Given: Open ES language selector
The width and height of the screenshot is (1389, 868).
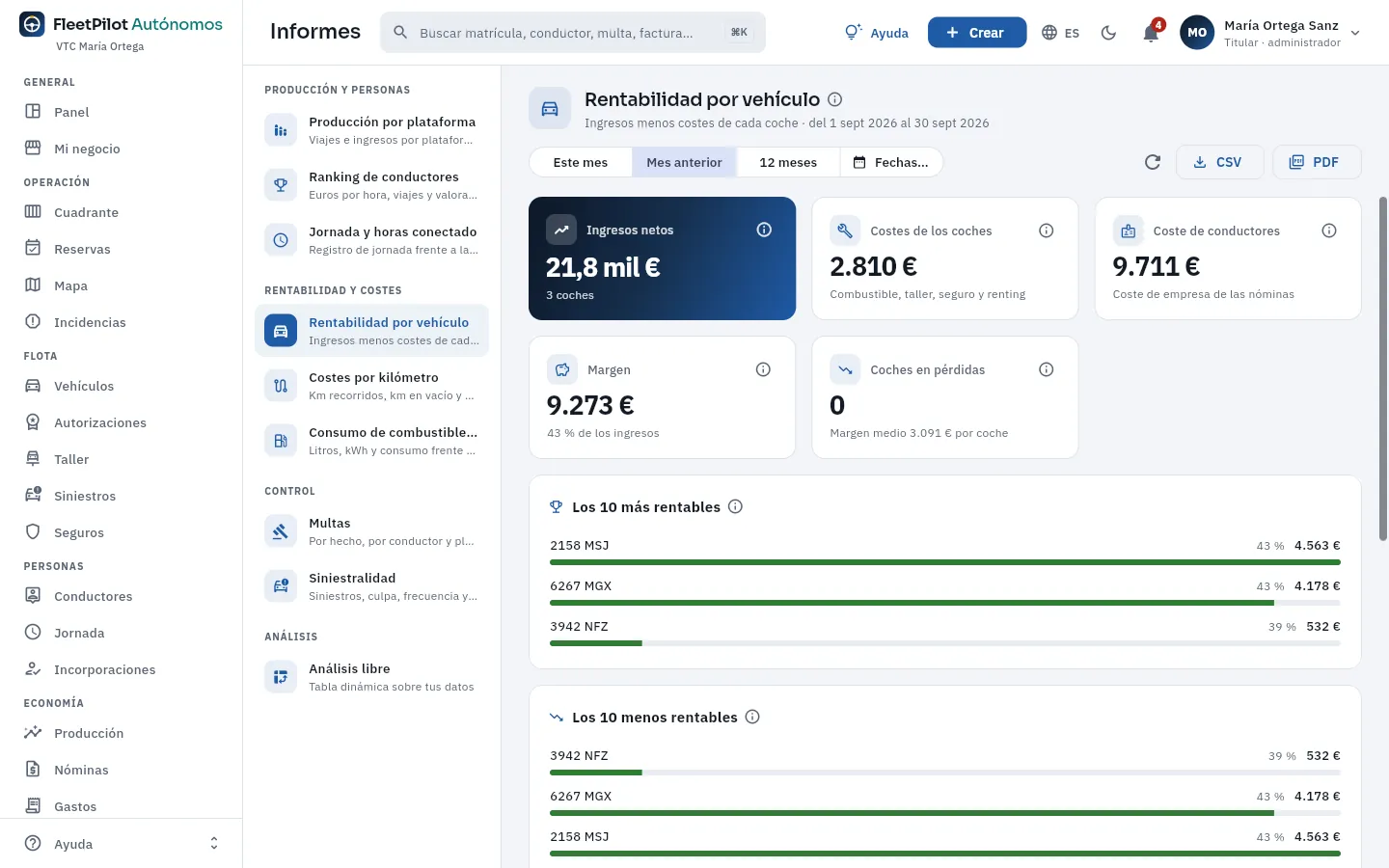Looking at the screenshot, I should [x=1061, y=33].
